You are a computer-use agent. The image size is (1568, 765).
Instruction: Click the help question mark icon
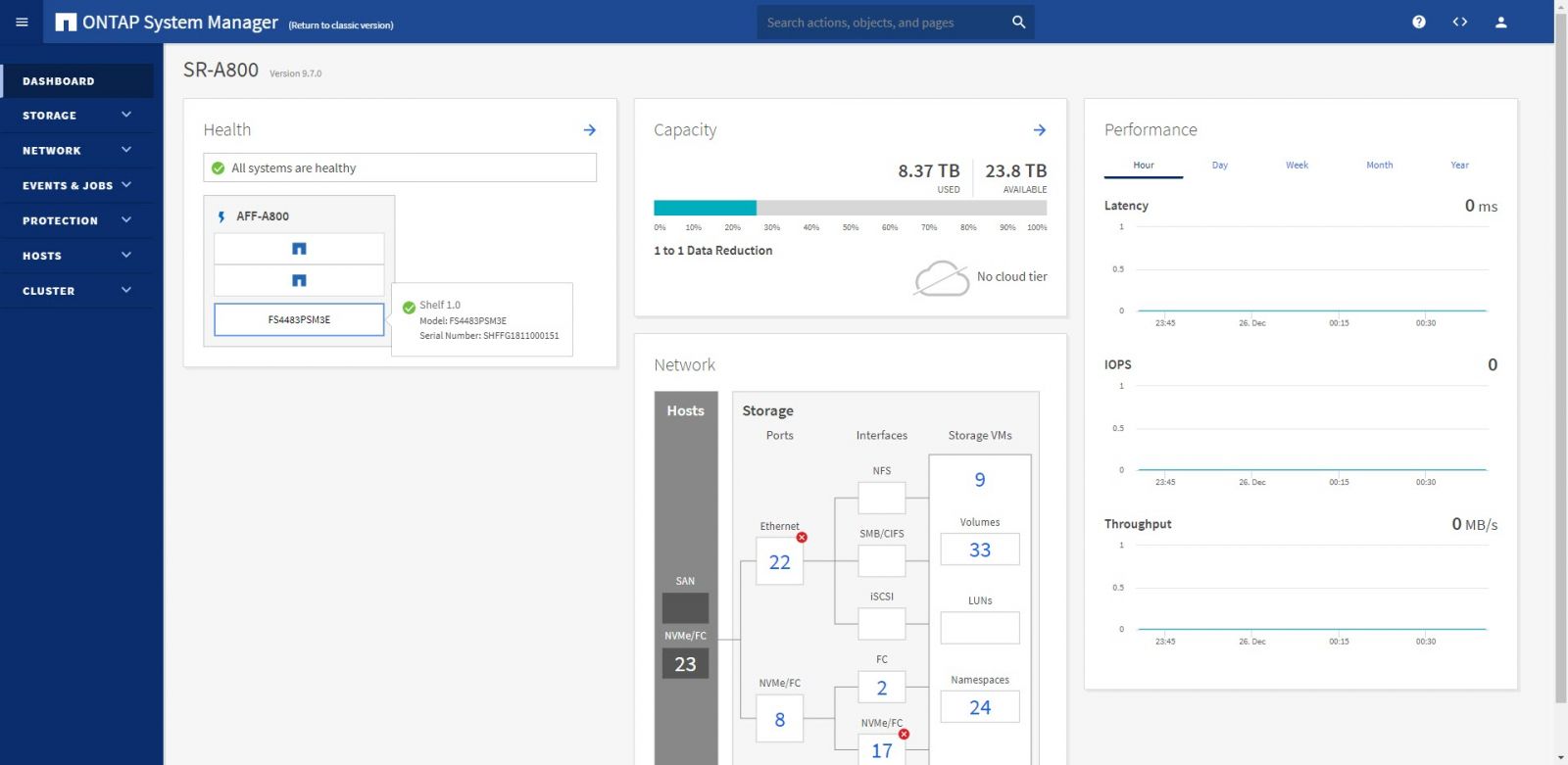pos(1418,22)
